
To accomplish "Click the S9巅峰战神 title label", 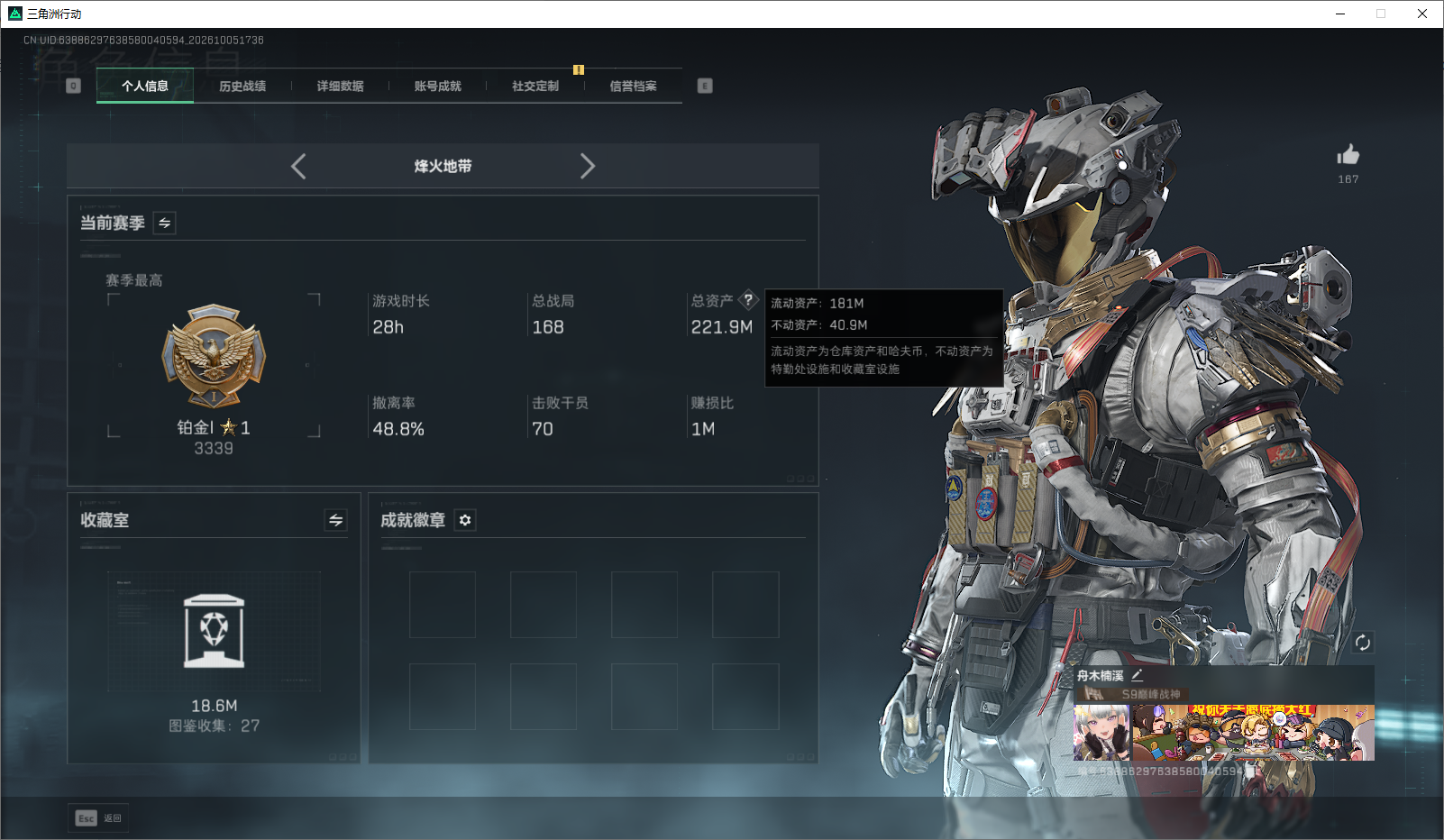I will click(1151, 694).
